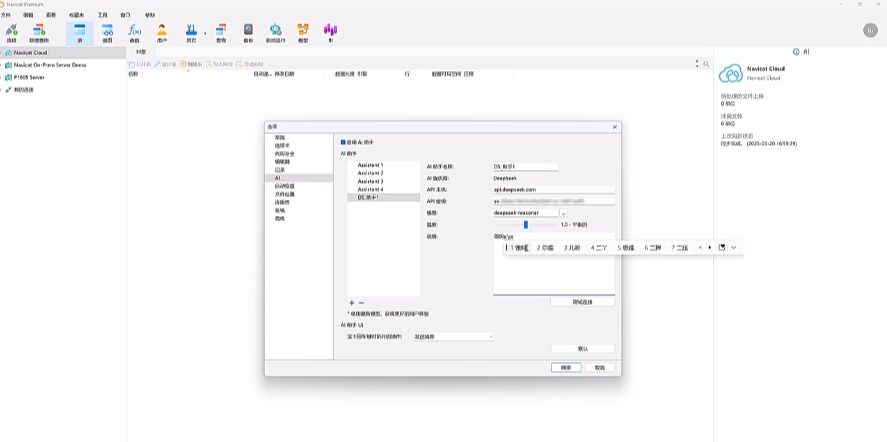
Task: Click the blurred API key field
Action: click(x=554, y=201)
